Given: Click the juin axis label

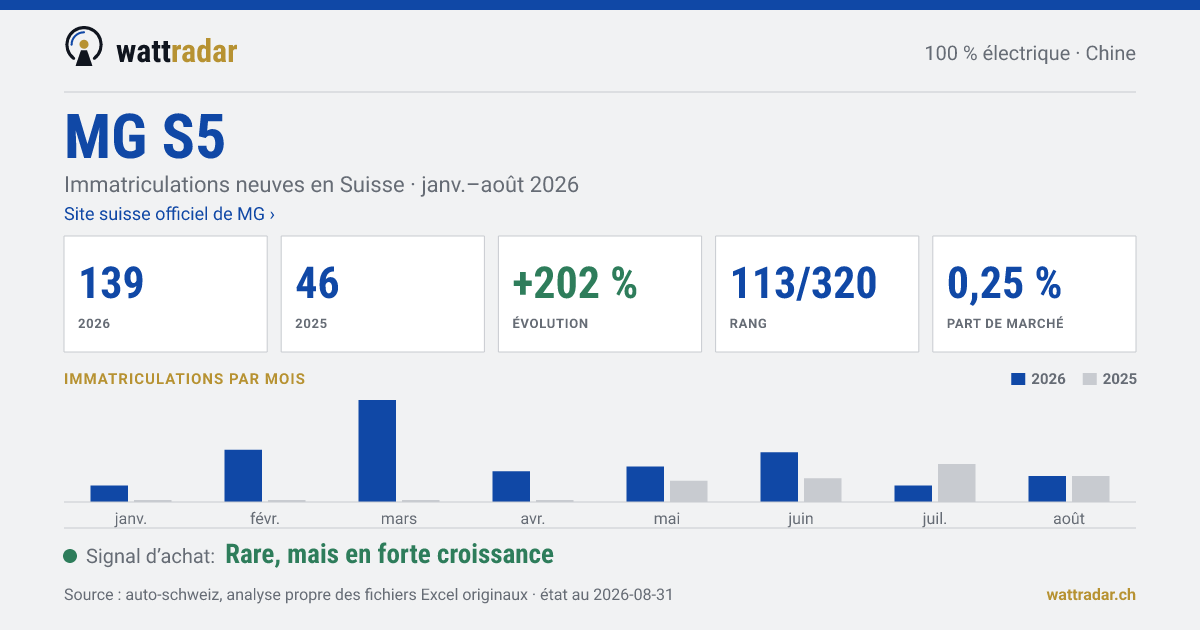Looking at the screenshot, I should [x=801, y=518].
